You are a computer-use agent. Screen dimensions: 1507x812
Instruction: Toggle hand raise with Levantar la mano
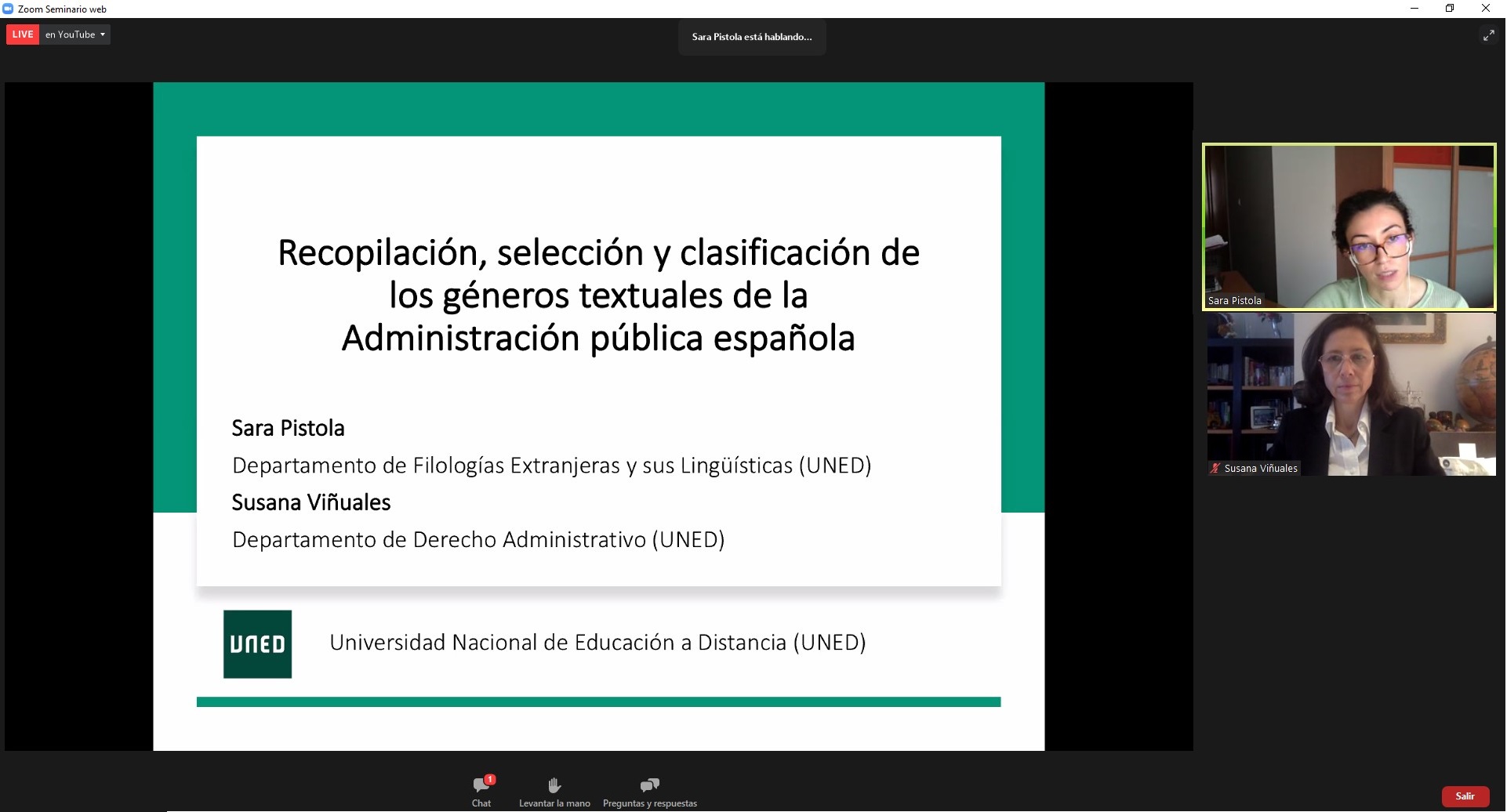(x=554, y=790)
